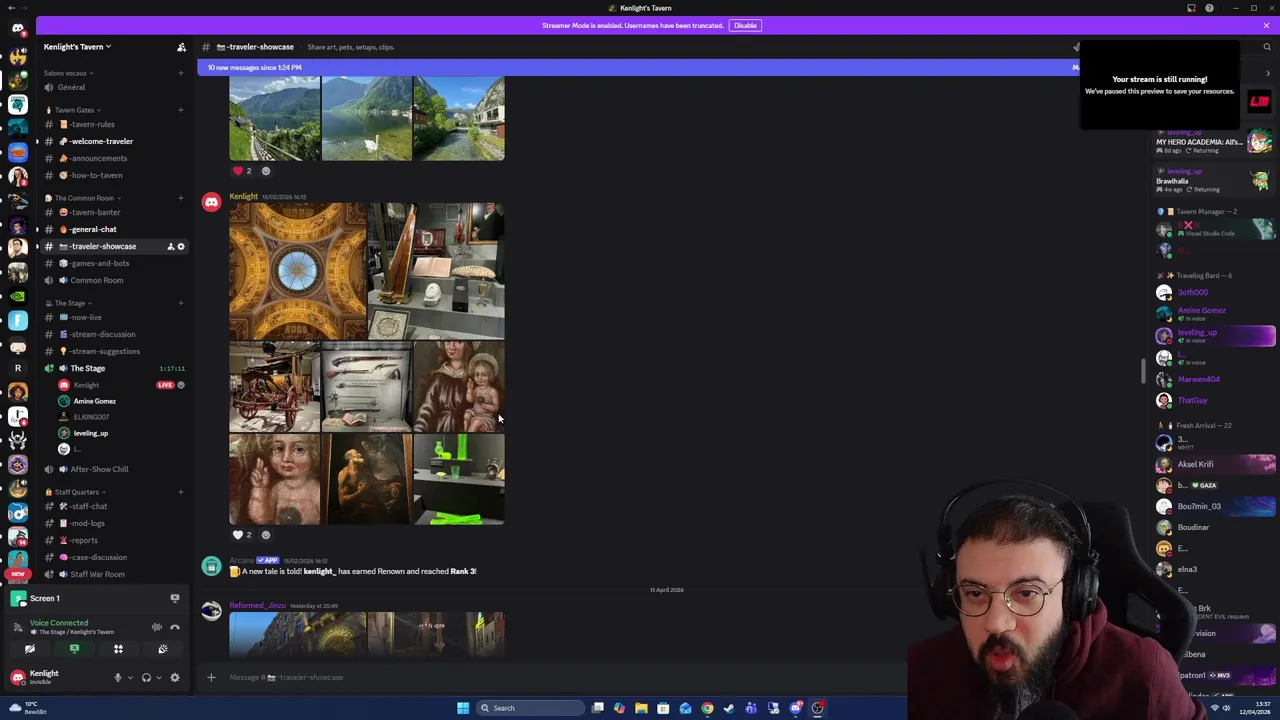
Task: Open output device options arrow next to headphones
Action: [158, 678]
